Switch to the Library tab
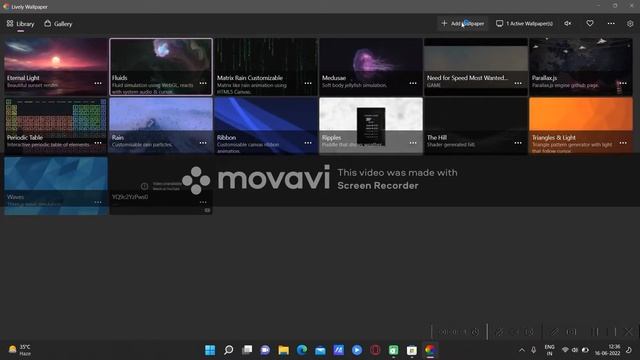The height and width of the screenshot is (360, 640). [x=20, y=24]
